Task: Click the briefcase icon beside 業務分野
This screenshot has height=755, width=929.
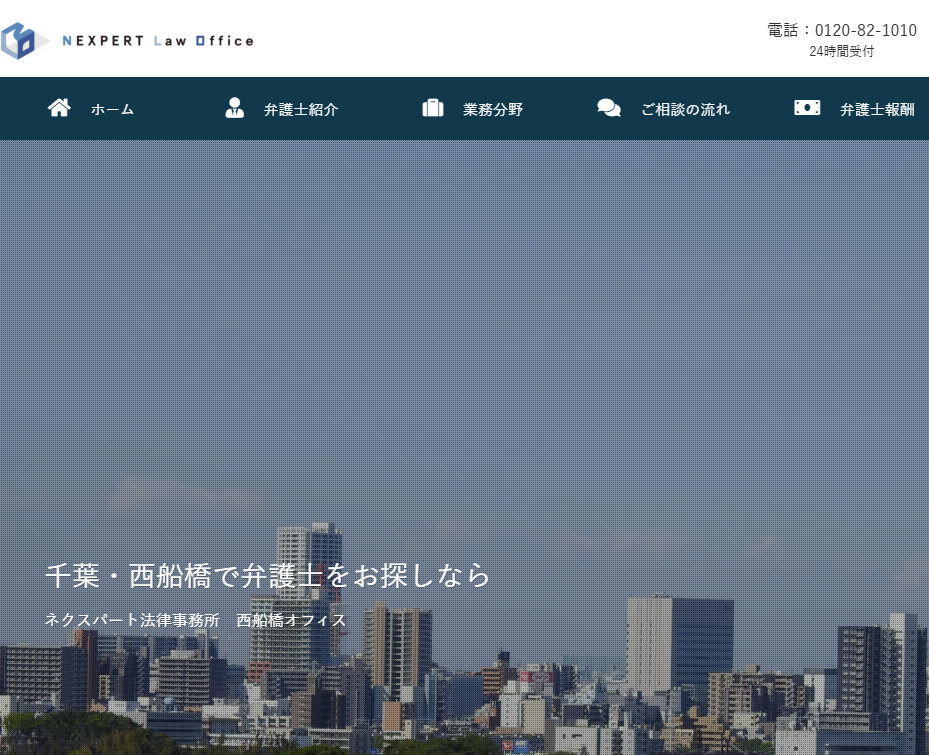Action: [432, 108]
